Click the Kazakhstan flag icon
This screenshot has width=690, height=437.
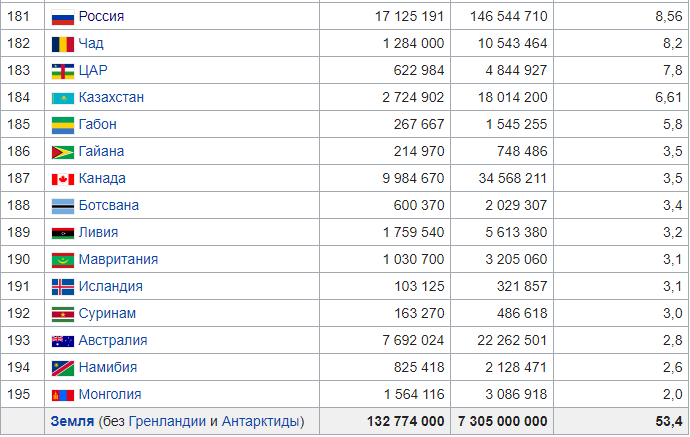tap(62, 98)
